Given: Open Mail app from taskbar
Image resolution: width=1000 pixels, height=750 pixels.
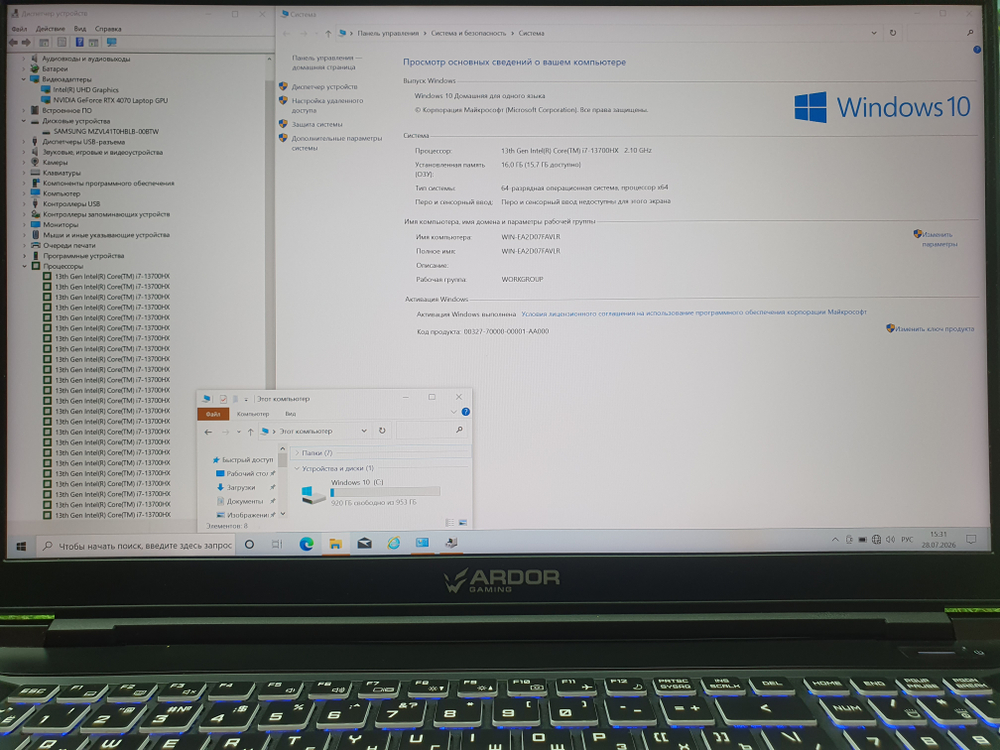Looking at the screenshot, I should coord(364,543).
